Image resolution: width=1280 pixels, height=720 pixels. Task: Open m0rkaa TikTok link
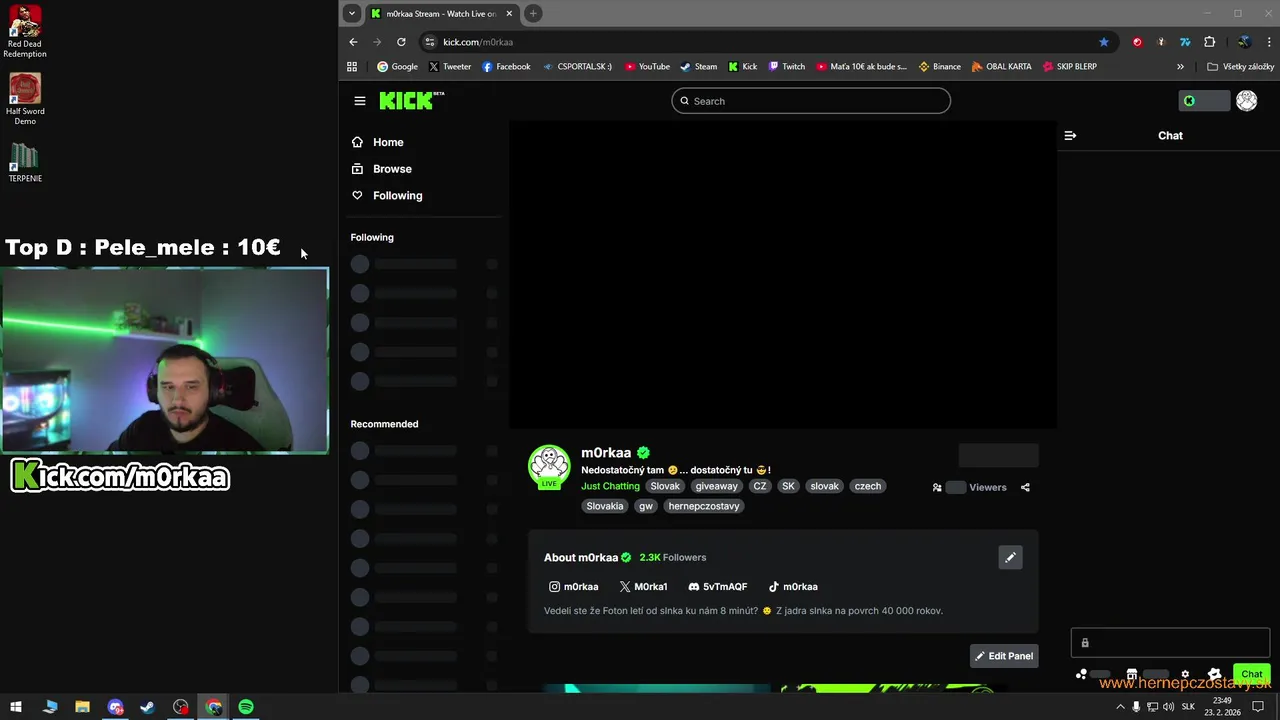[x=793, y=587]
